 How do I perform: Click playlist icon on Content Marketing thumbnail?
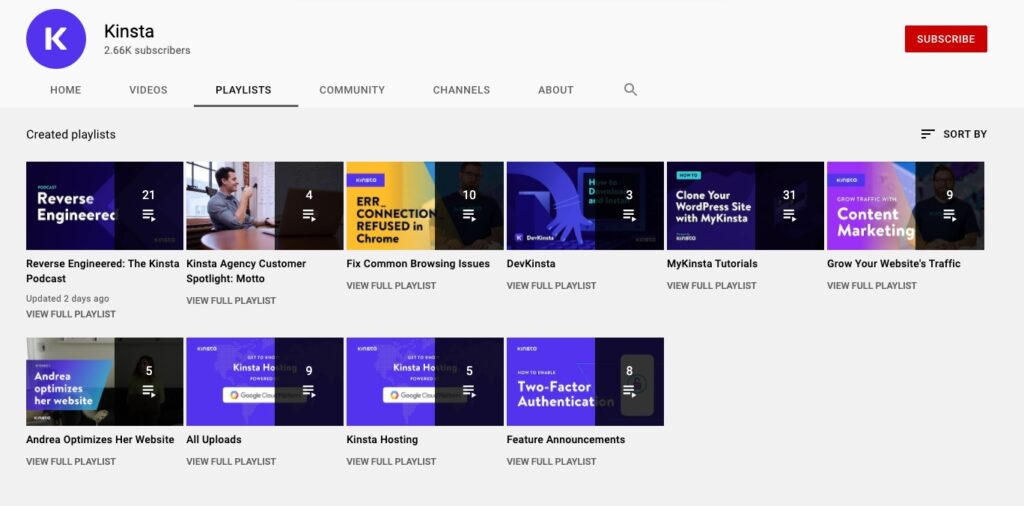click(x=949, y=215)
